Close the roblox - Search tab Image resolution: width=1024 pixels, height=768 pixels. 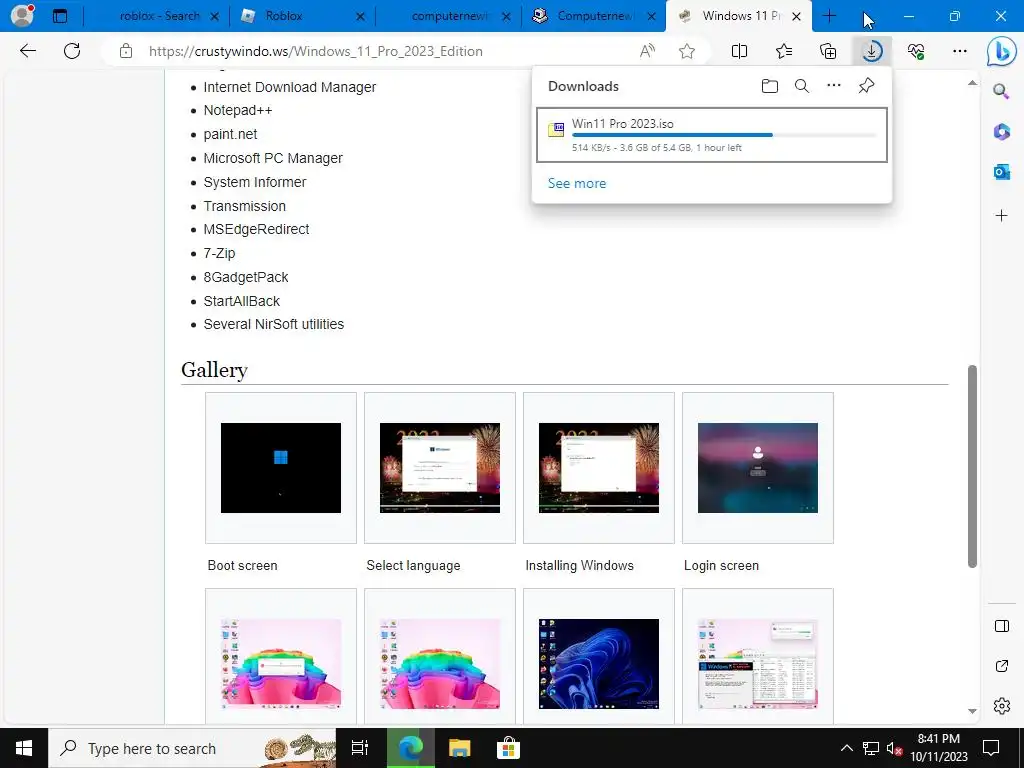[214, 17]
